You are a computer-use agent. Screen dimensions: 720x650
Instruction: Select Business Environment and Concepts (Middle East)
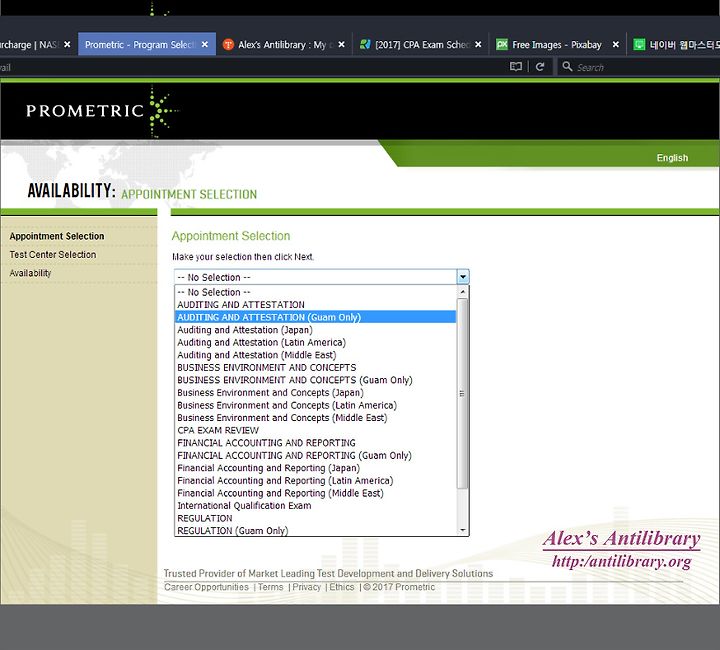coord(316,417)
